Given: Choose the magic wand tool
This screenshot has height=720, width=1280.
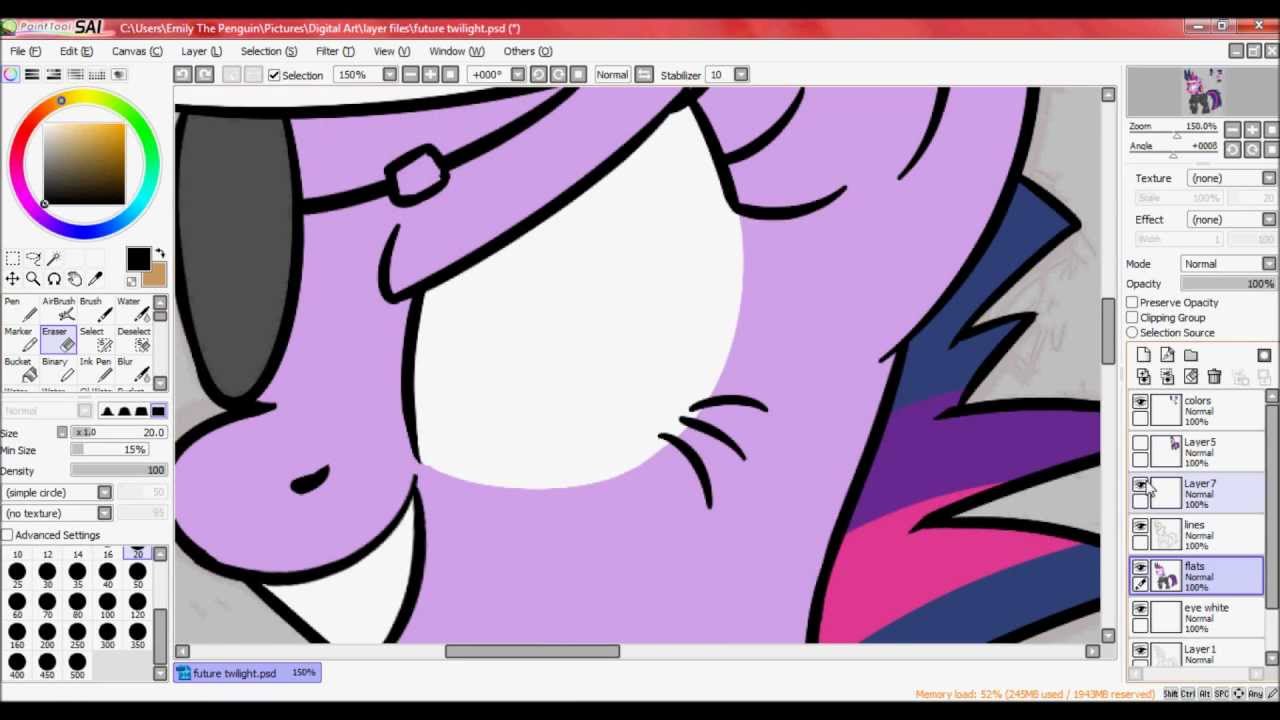Looking at the screenshot, I should click(54, 259).
